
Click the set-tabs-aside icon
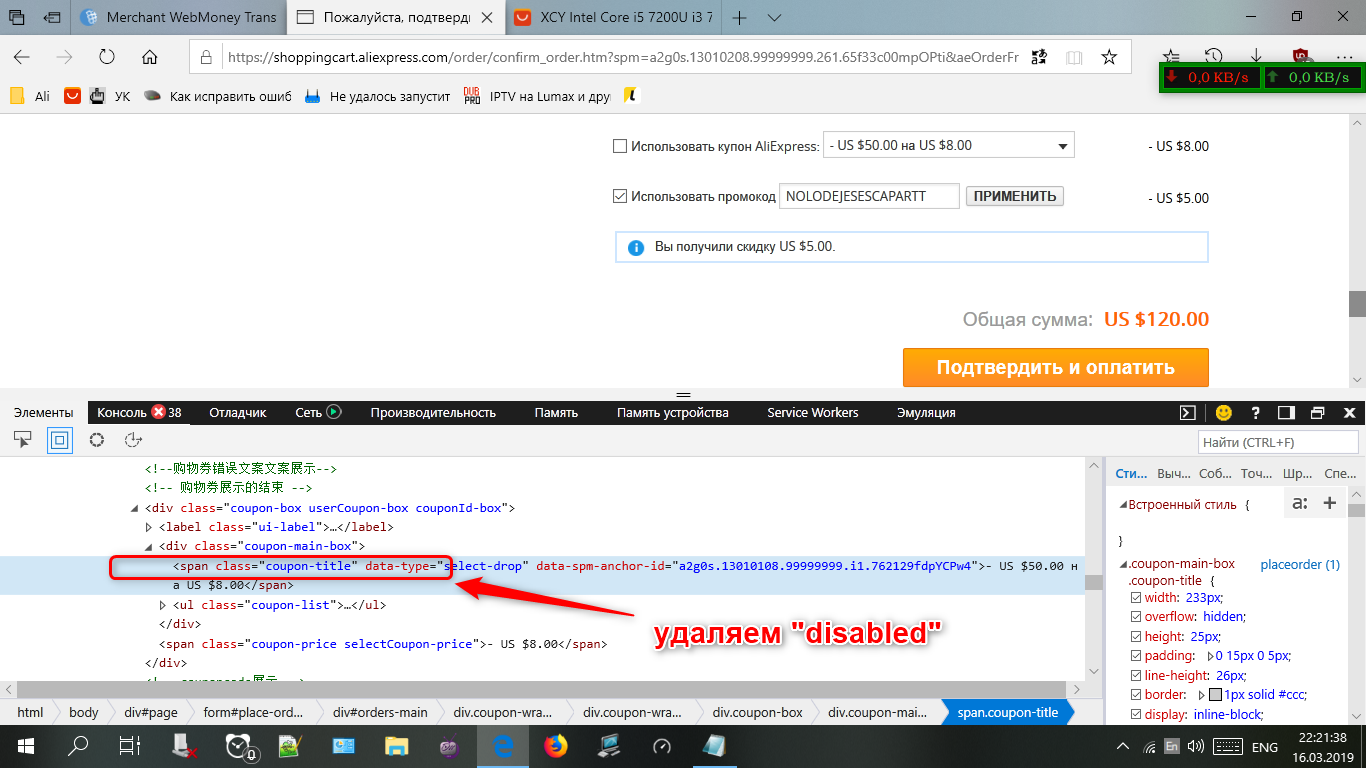(x=52, y=17)
